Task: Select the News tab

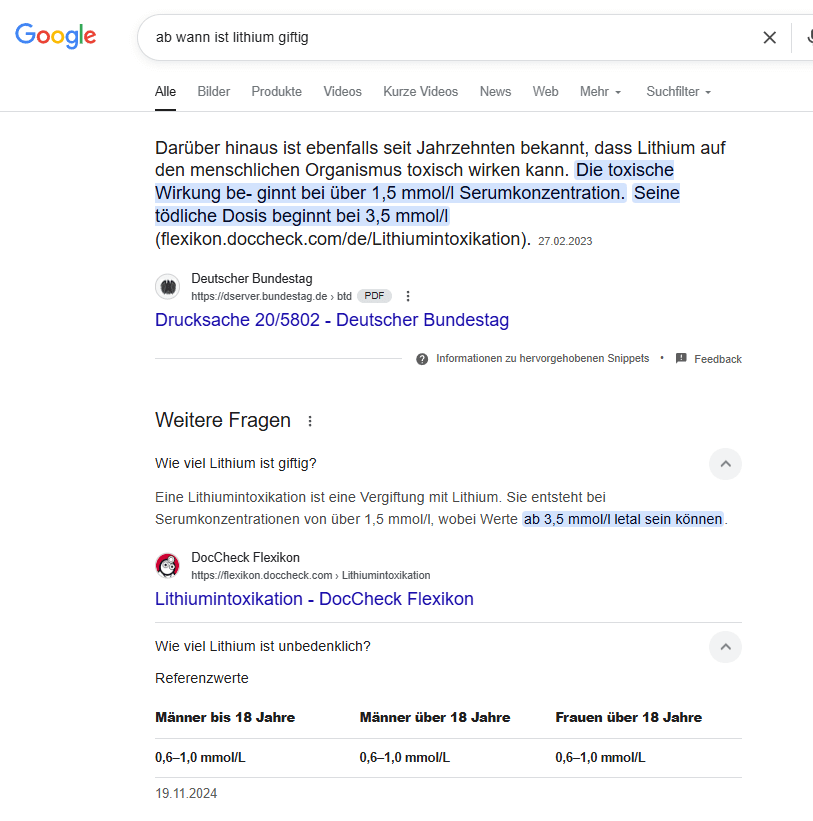Action: click(495, 91)
